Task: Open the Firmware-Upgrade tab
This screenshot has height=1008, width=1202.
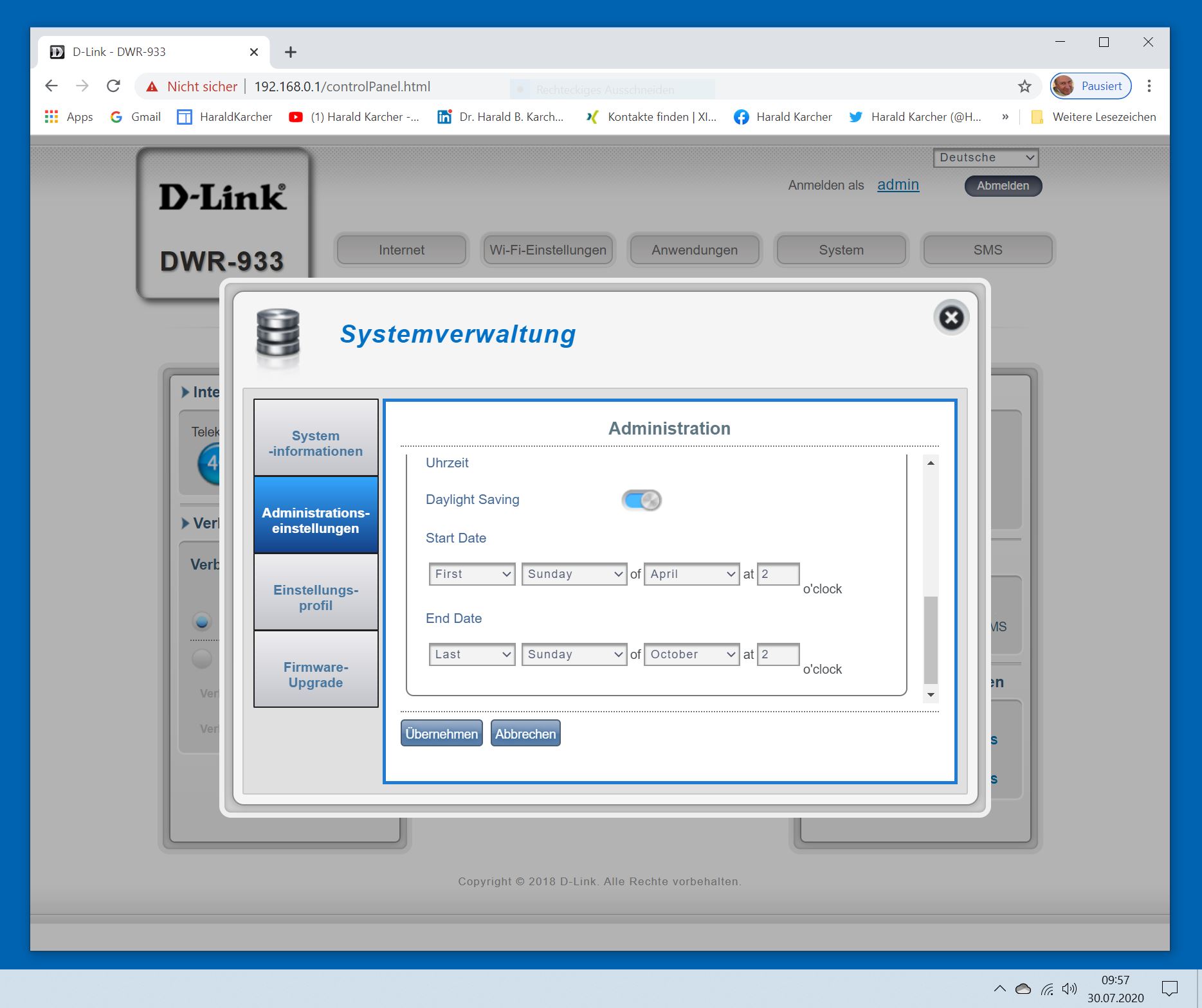Action: [316, 669]
